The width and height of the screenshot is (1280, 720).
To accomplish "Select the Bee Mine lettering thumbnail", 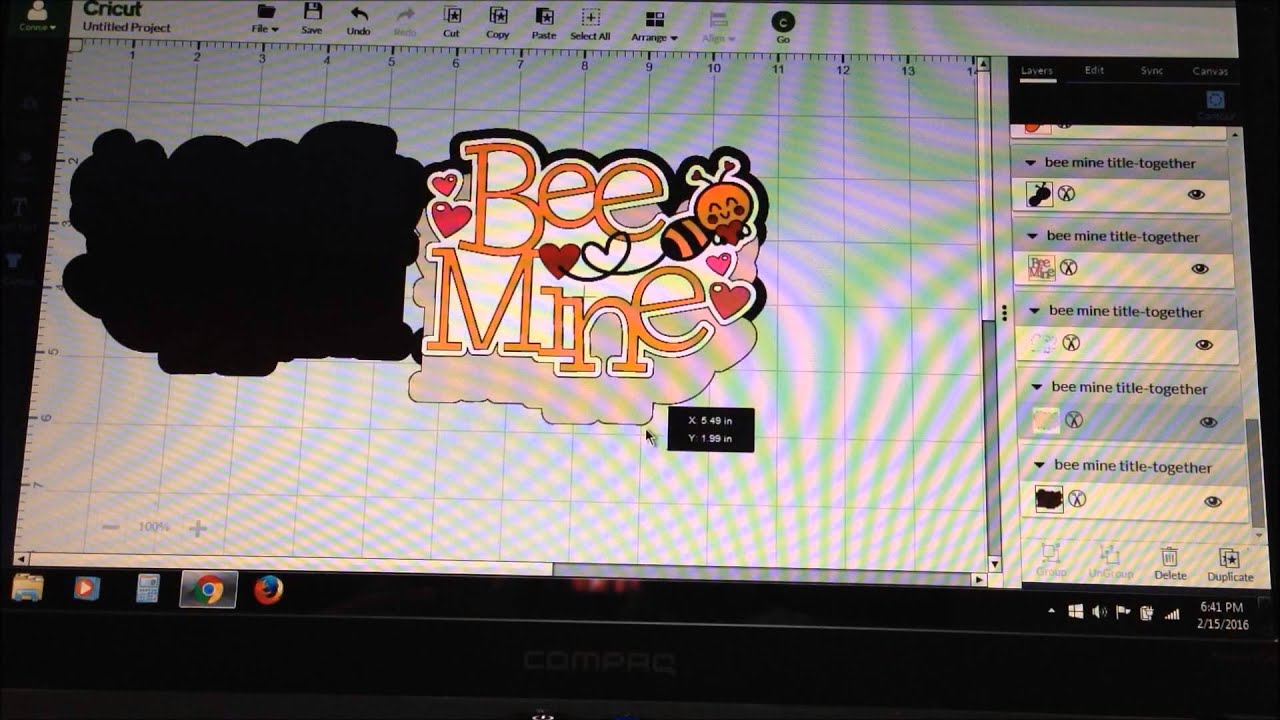I will pyautogui.click(x=1041, y=268).
